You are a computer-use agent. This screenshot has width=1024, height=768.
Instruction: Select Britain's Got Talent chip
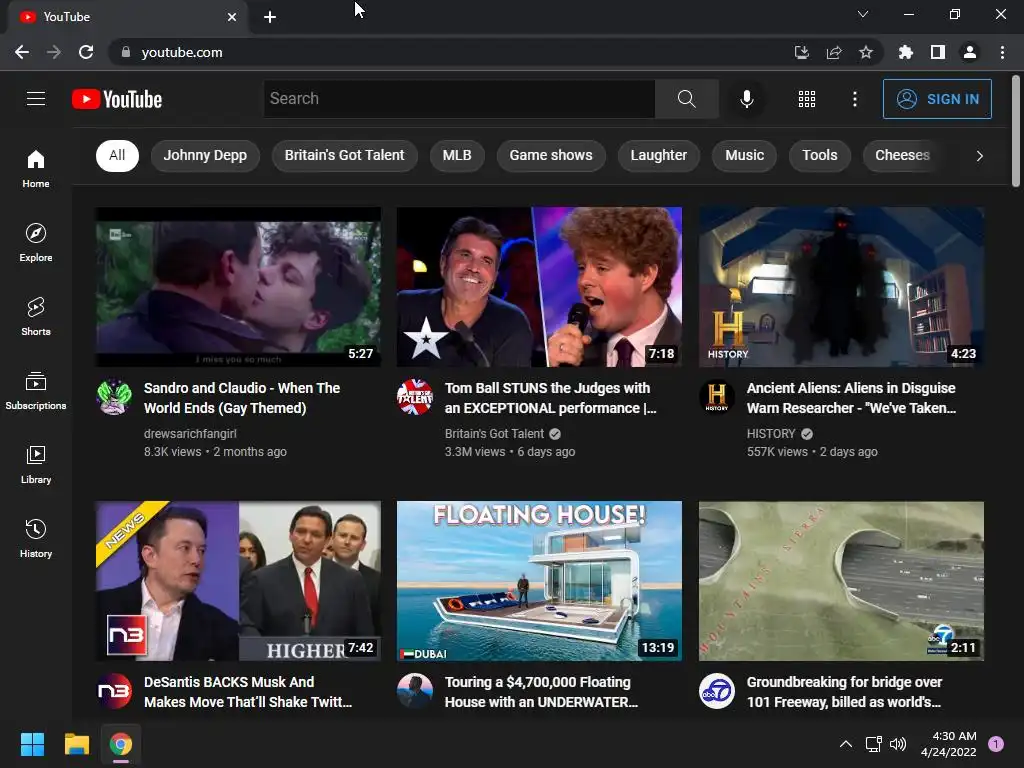[x=344, y=155]
